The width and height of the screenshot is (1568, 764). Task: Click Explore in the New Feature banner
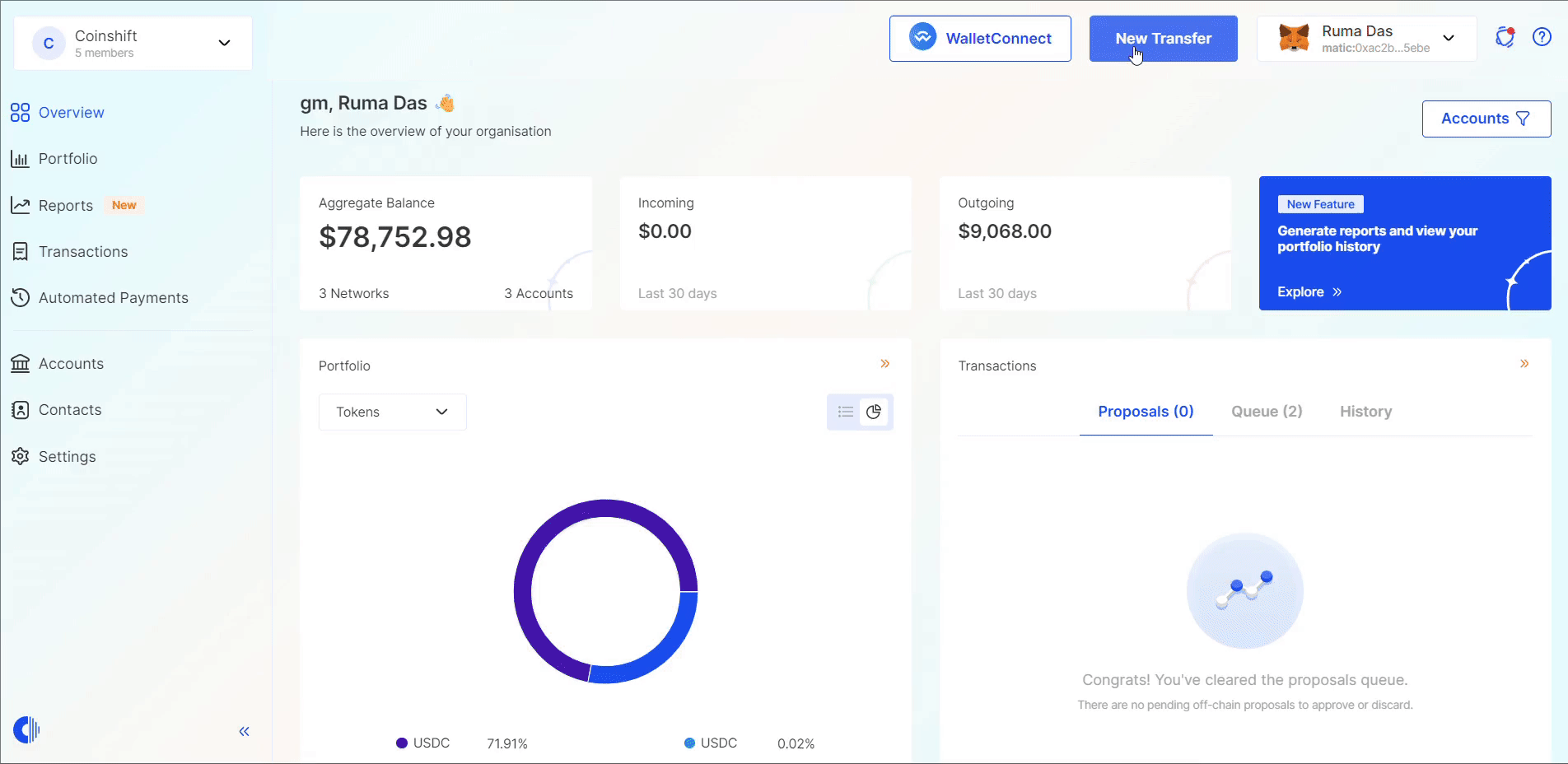tap(1309, 292)
